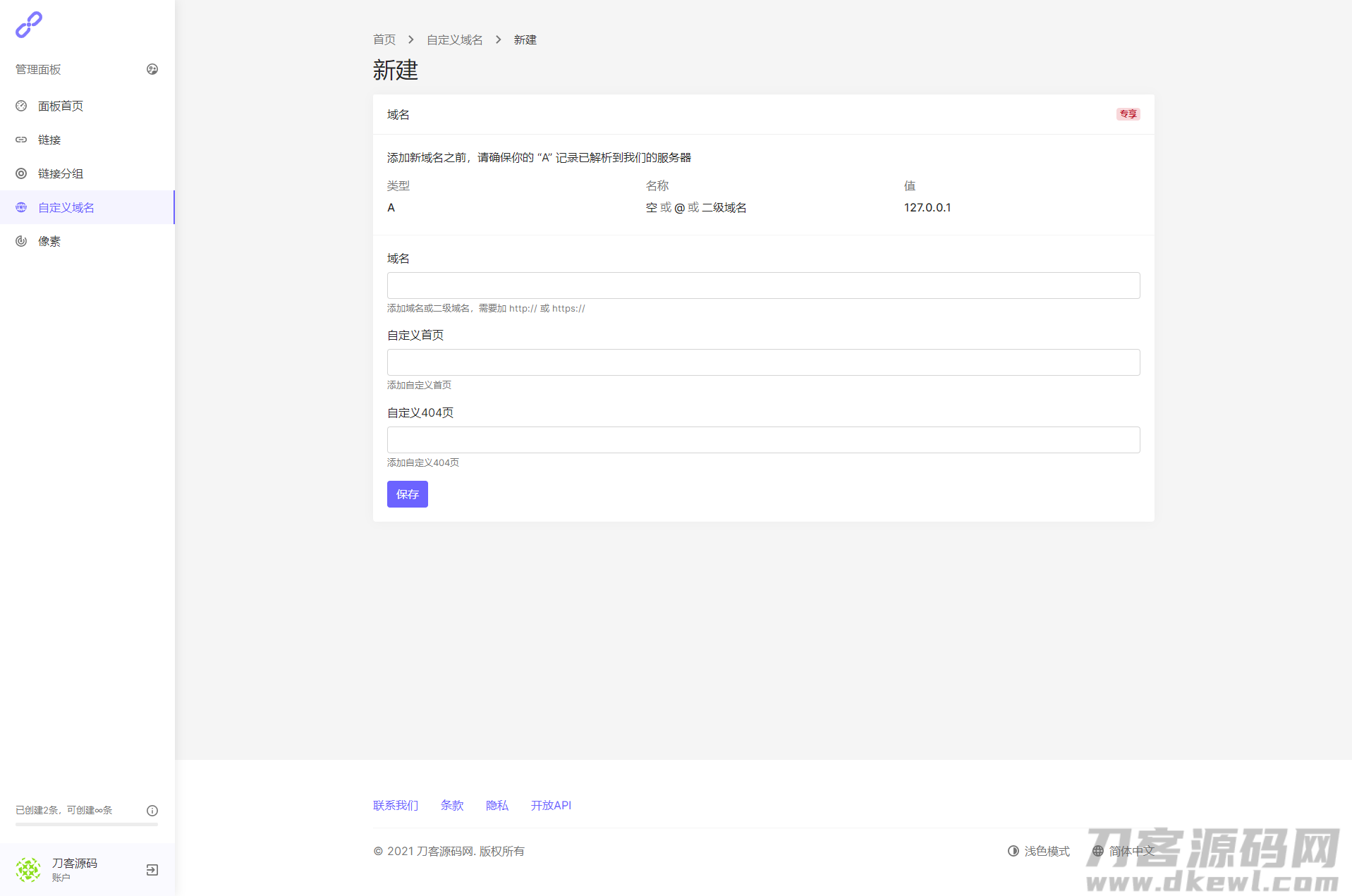Go to 链接分组 in the sidebar
1352x896 pixels.
[61, 173]
